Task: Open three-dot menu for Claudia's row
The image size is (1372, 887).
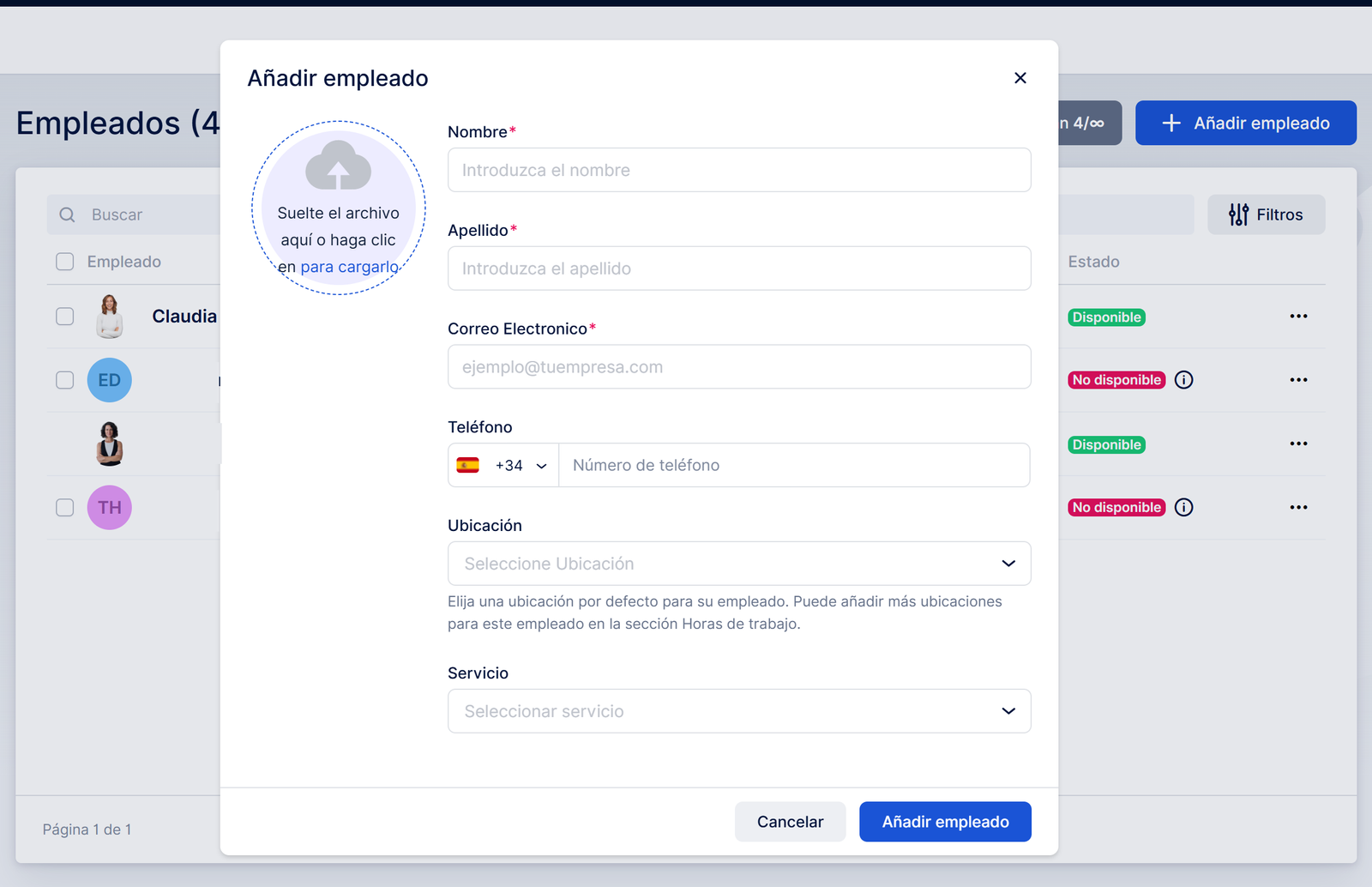Action: (x=1298, y=317)
